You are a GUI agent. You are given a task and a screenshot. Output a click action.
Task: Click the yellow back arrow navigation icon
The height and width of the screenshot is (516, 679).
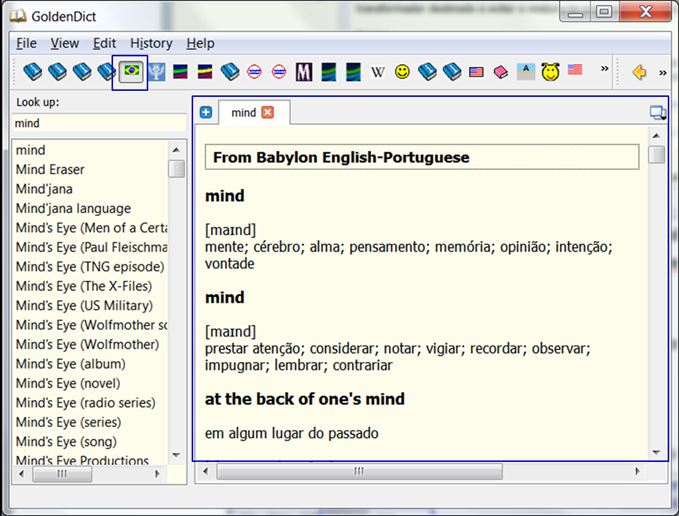pyautogui.click(x=639, y=72)
